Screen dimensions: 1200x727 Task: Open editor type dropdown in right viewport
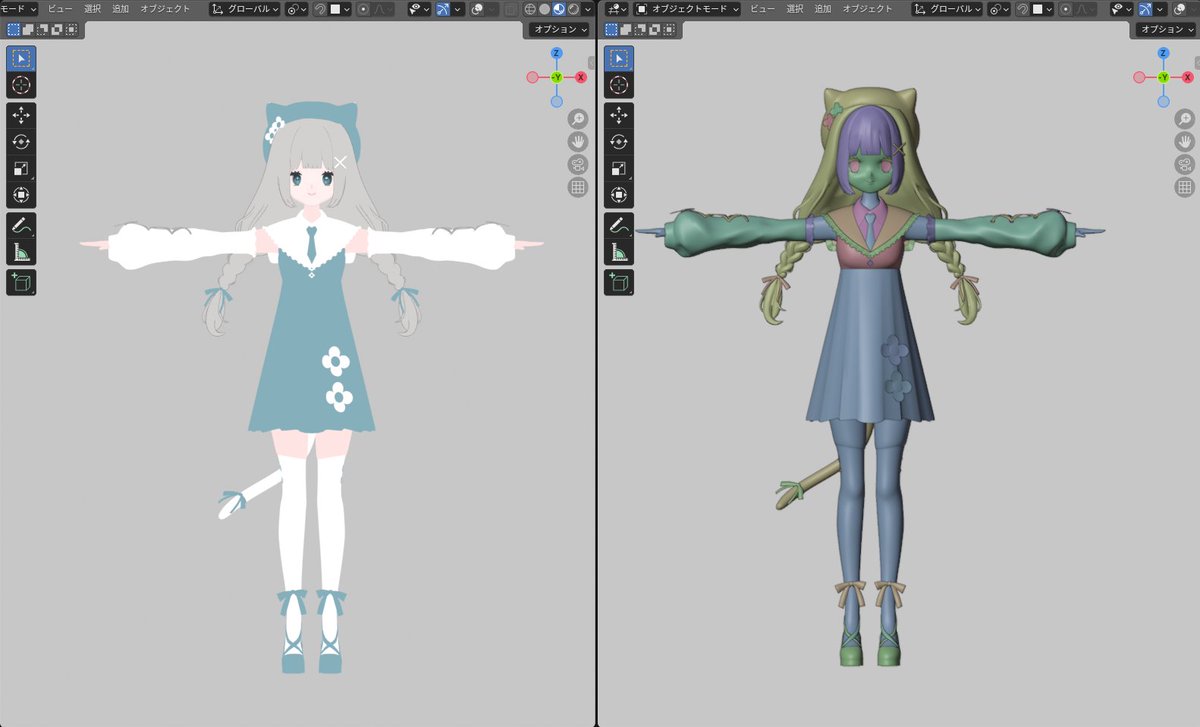616,9
